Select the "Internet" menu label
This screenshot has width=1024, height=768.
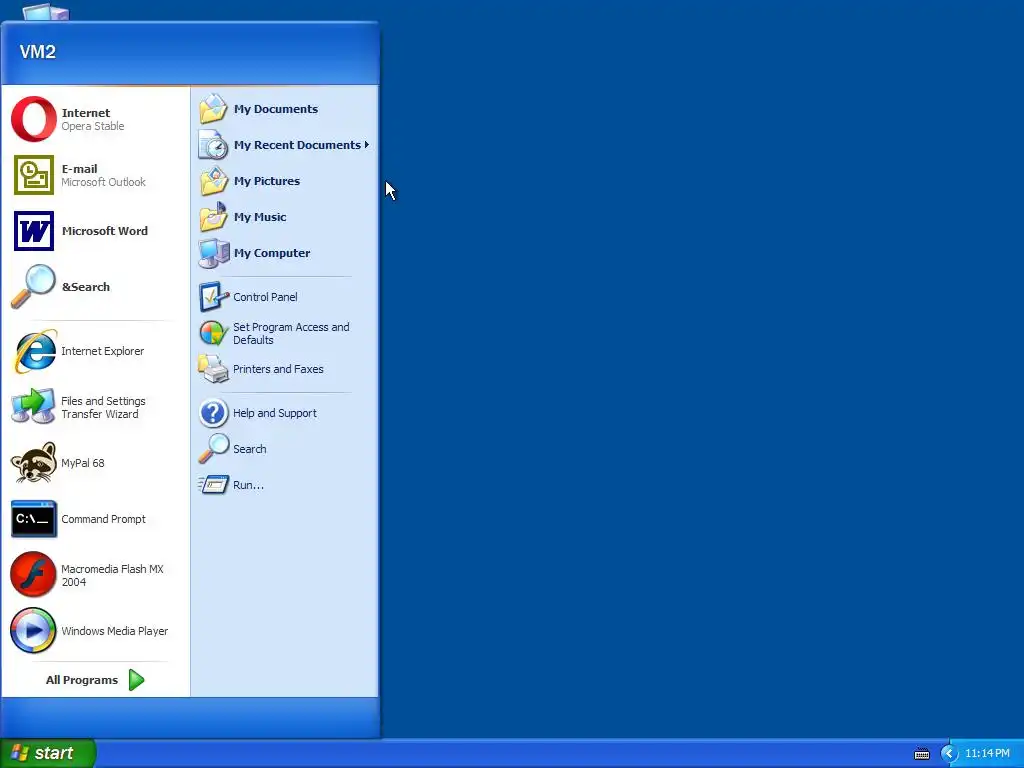tap(86, 113)
